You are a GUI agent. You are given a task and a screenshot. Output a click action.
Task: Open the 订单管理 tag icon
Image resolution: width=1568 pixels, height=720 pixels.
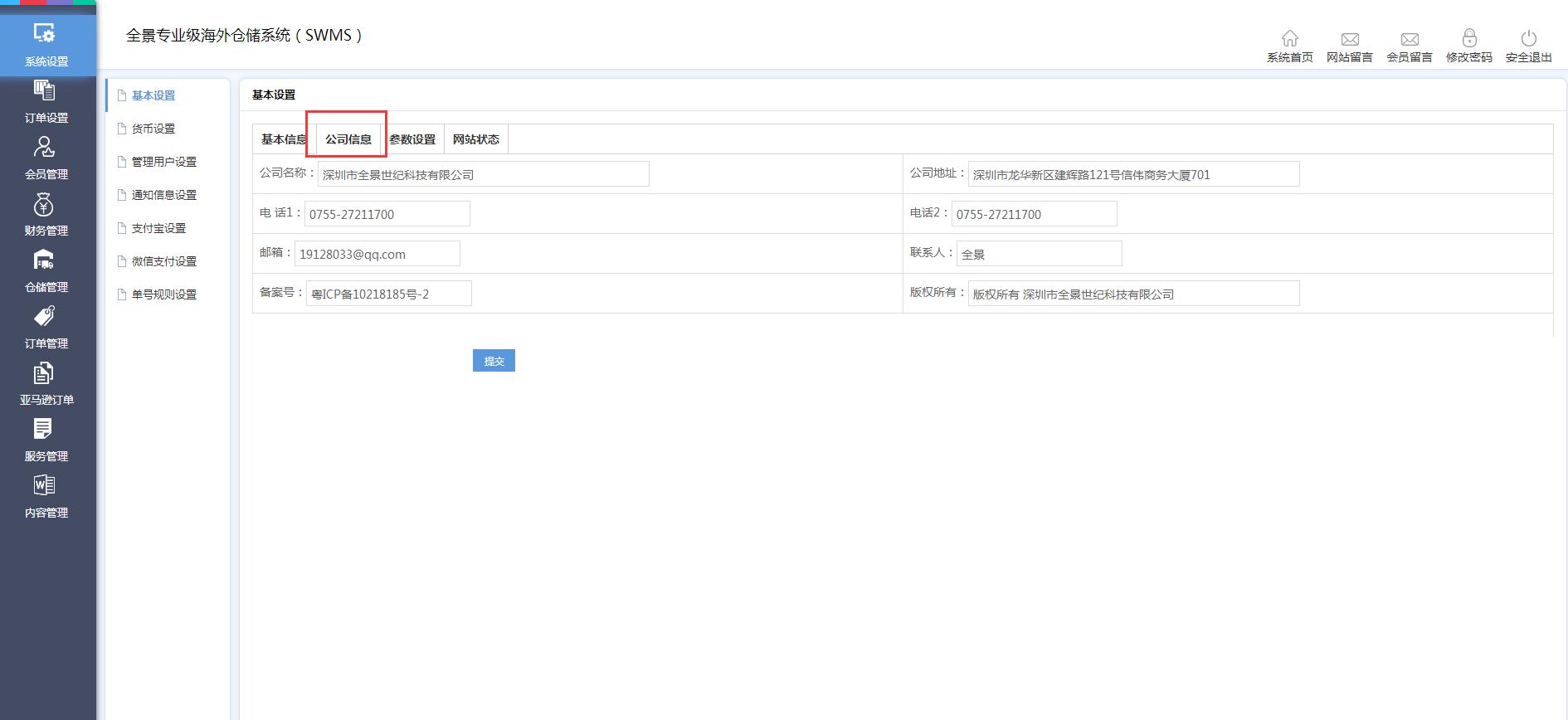coord(45,317)
